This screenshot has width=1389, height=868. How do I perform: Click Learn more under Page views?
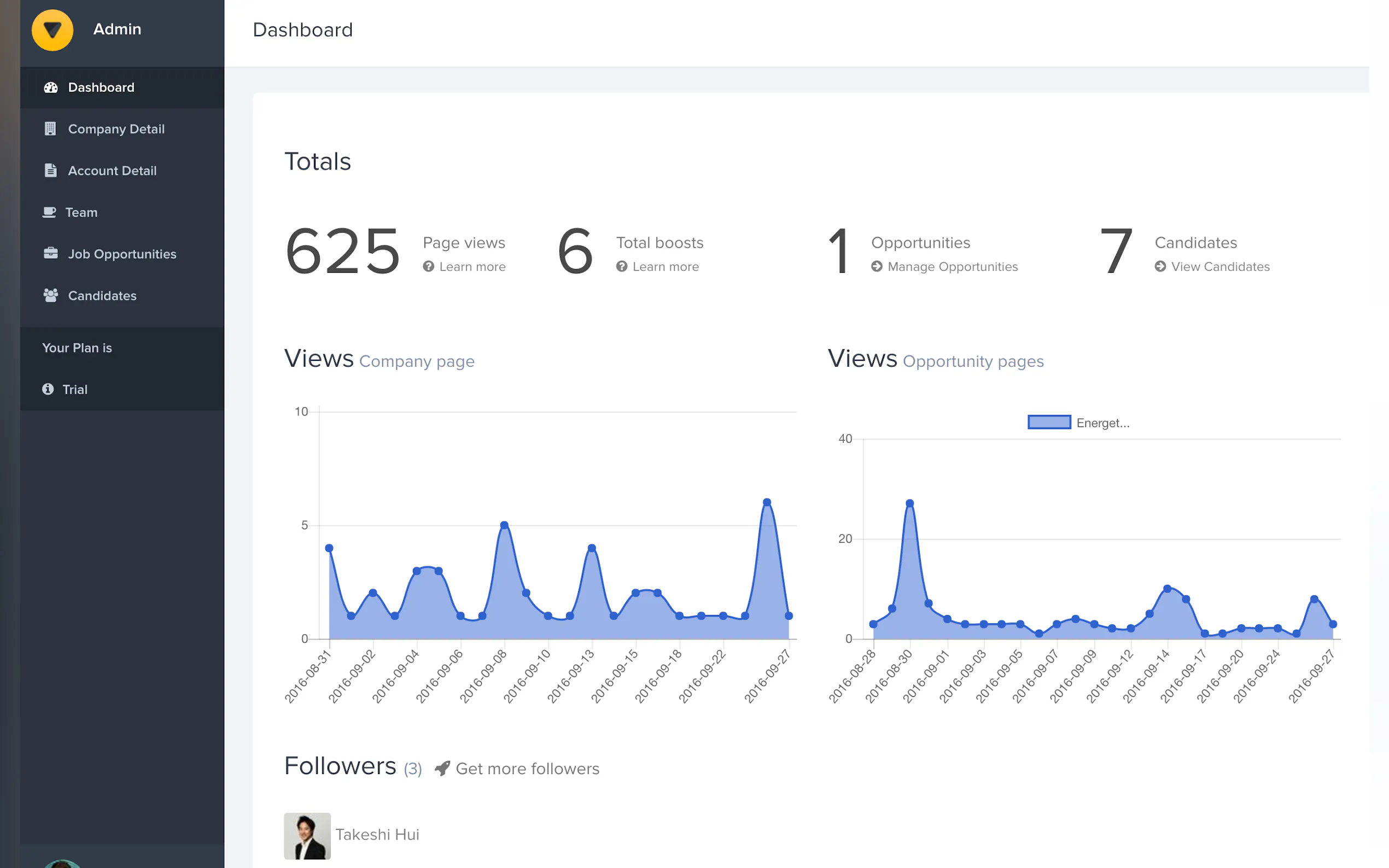[472, 267]
